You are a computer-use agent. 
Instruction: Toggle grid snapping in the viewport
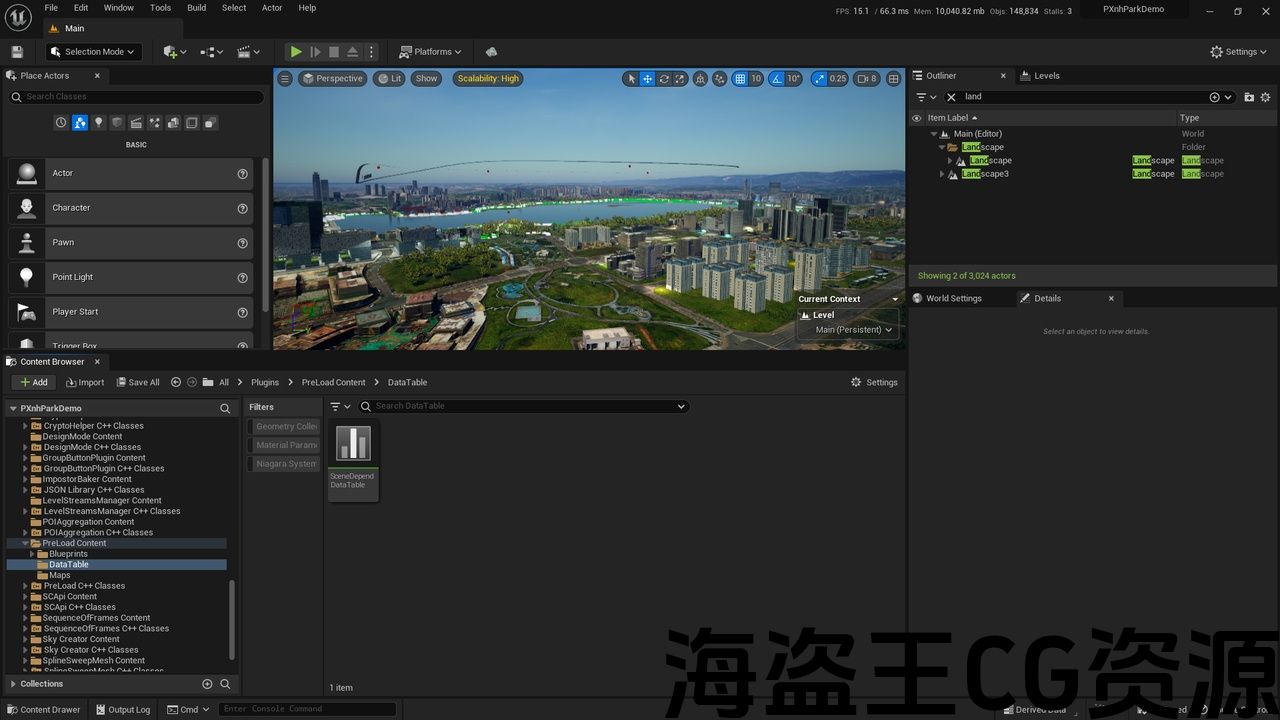pyautogui.click(x=740, y=79)
